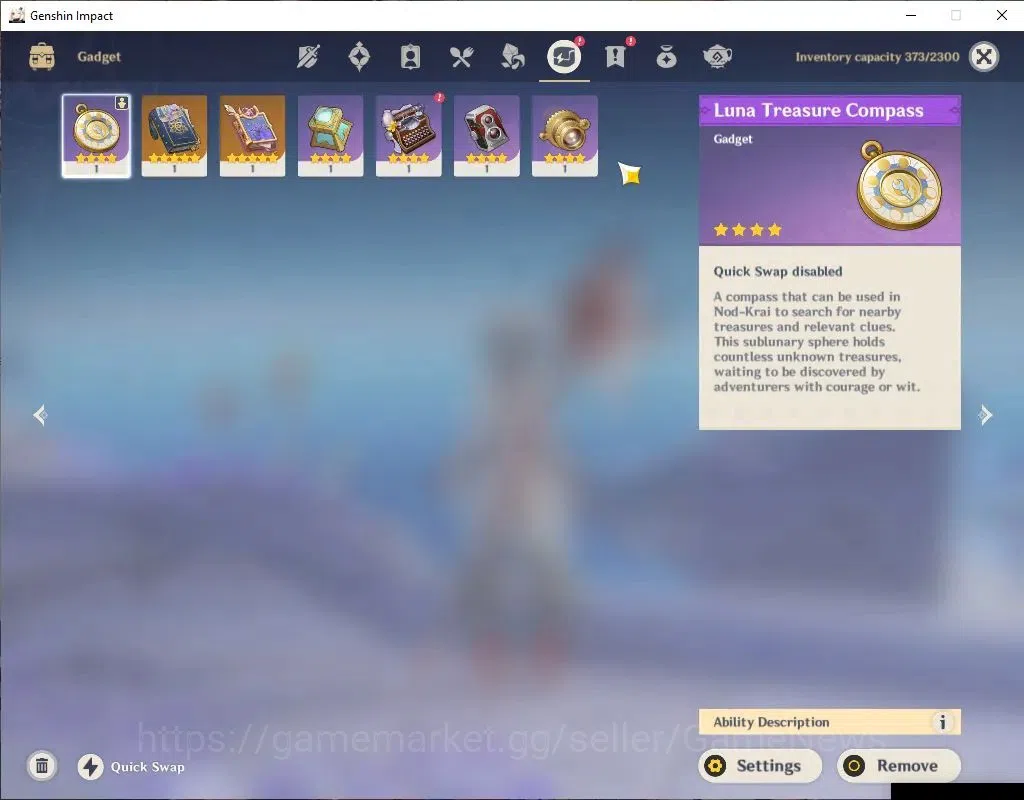
Task: Click the Quick Swap lightning icon
Action: tap(91, 767)
